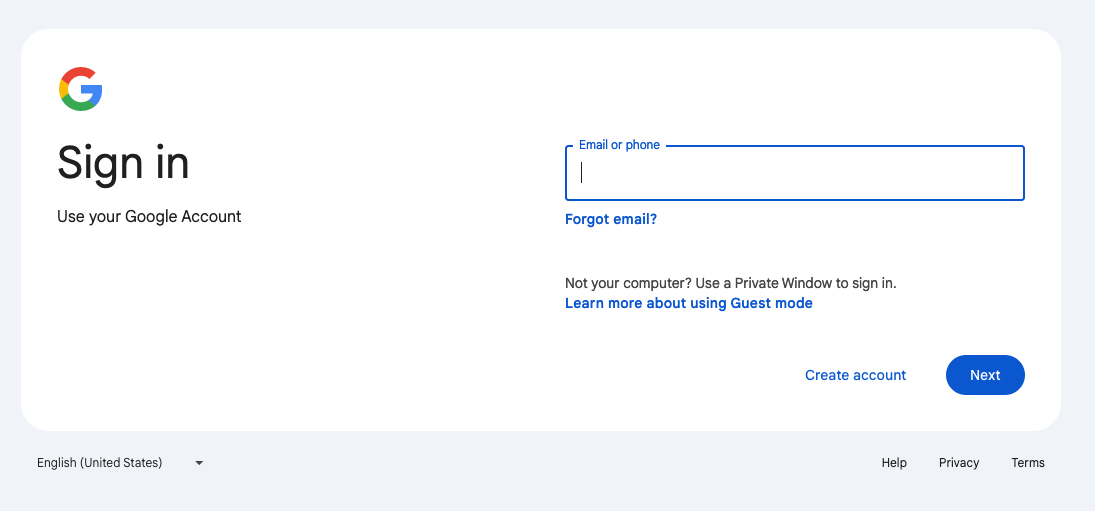Click the language dropdown caret arrow
Viewport: 1095px width, 511px height.
tap(199, 463)
